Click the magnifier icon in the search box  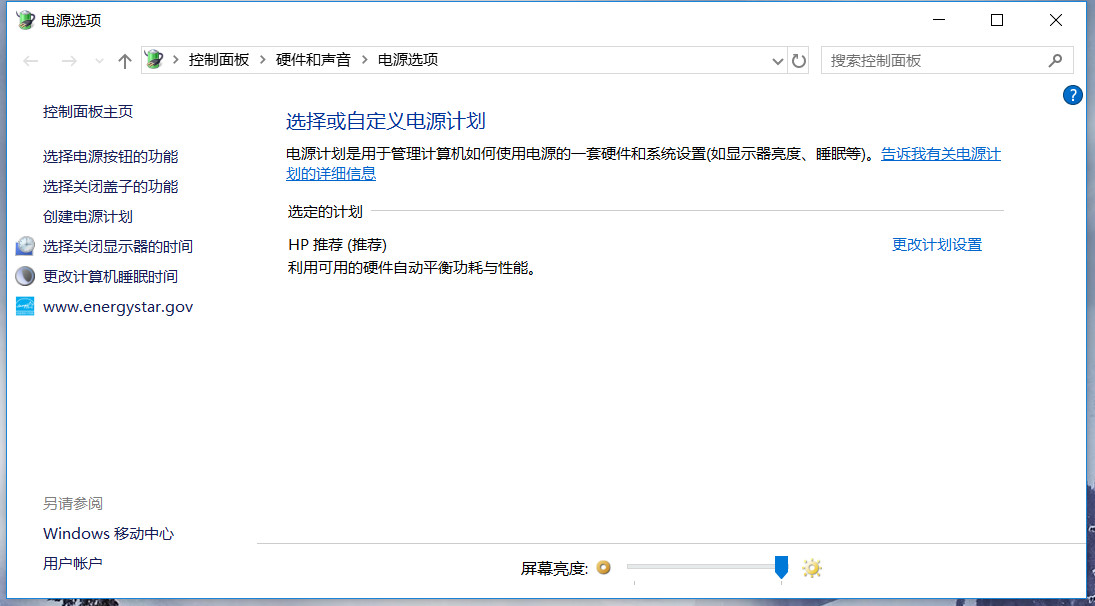[1056, 60]
